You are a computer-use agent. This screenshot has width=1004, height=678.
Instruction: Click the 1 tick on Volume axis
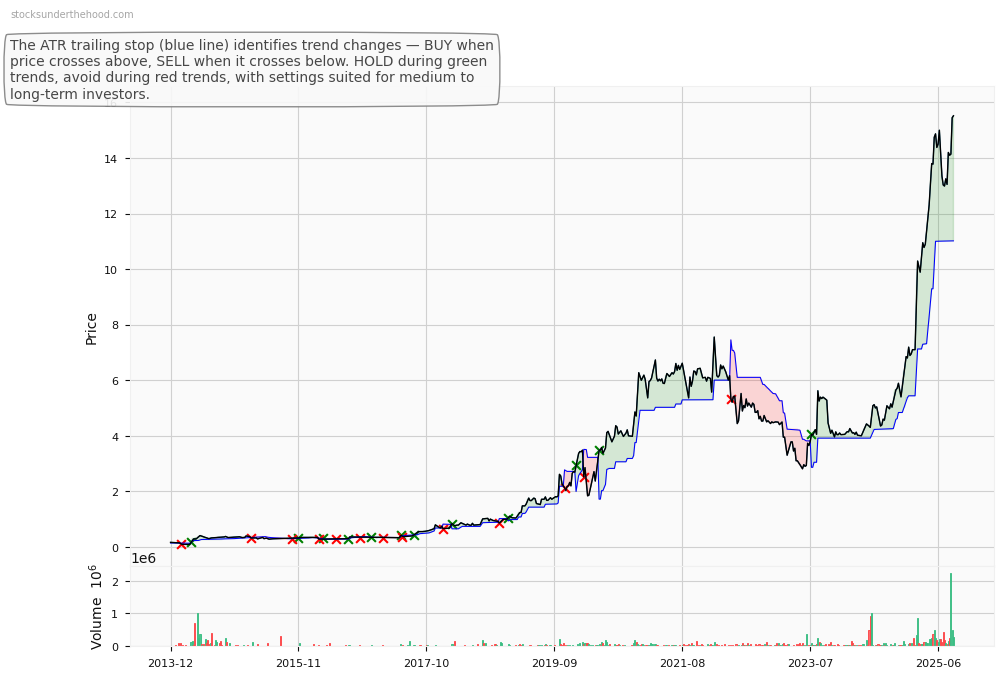(115, 613)
